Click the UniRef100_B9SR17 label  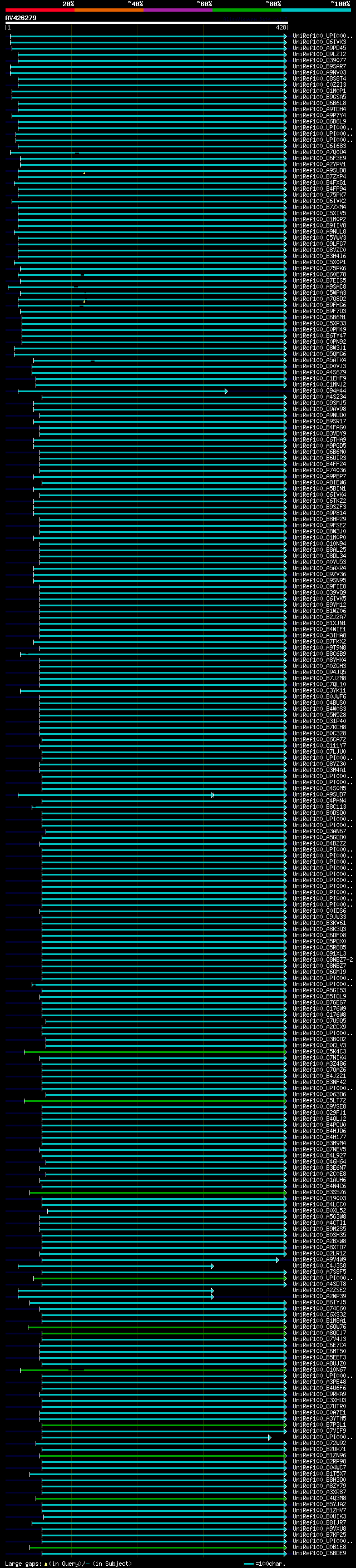[x=319, y=421]
